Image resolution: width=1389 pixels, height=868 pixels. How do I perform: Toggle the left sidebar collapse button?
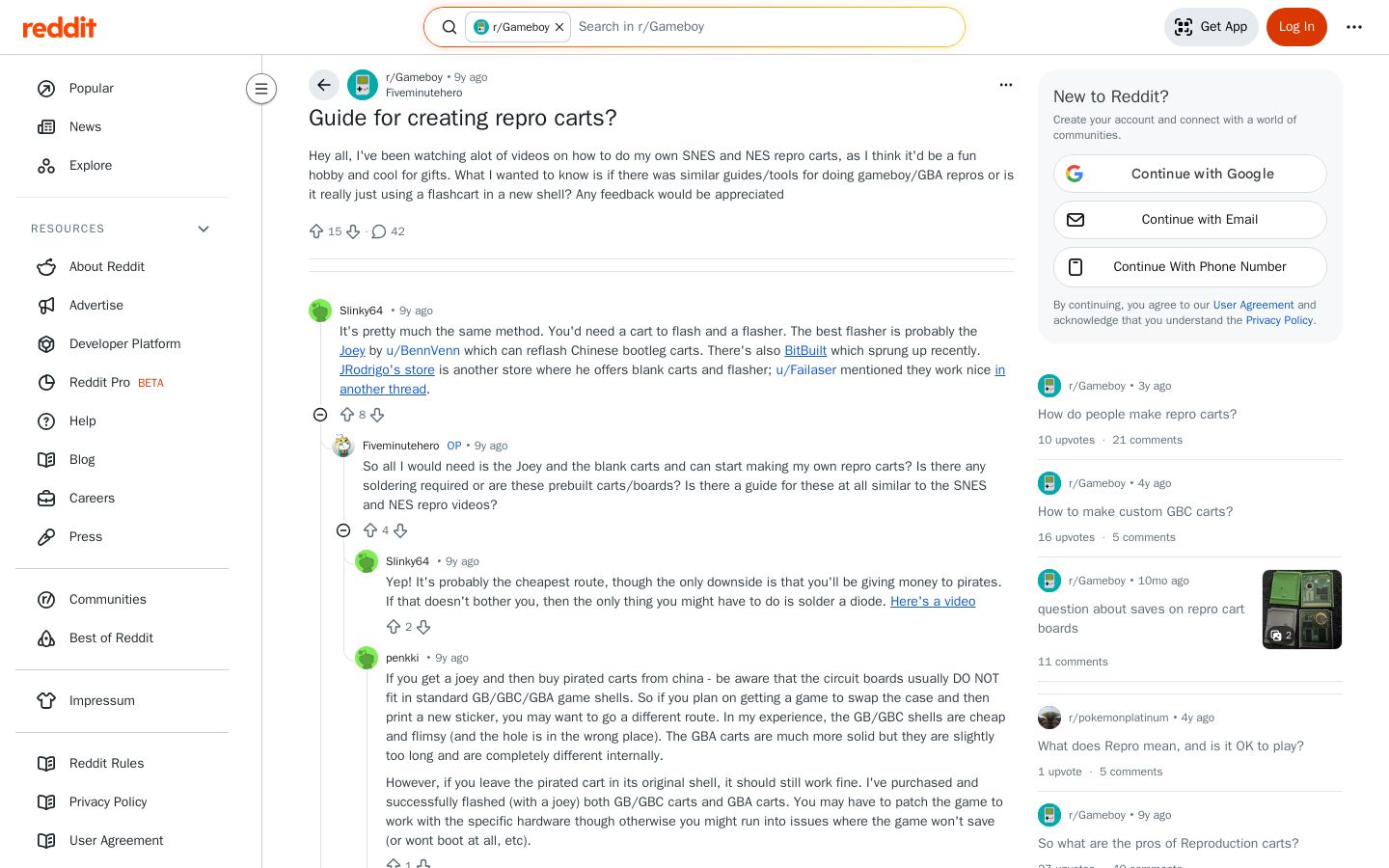point(261,89)
